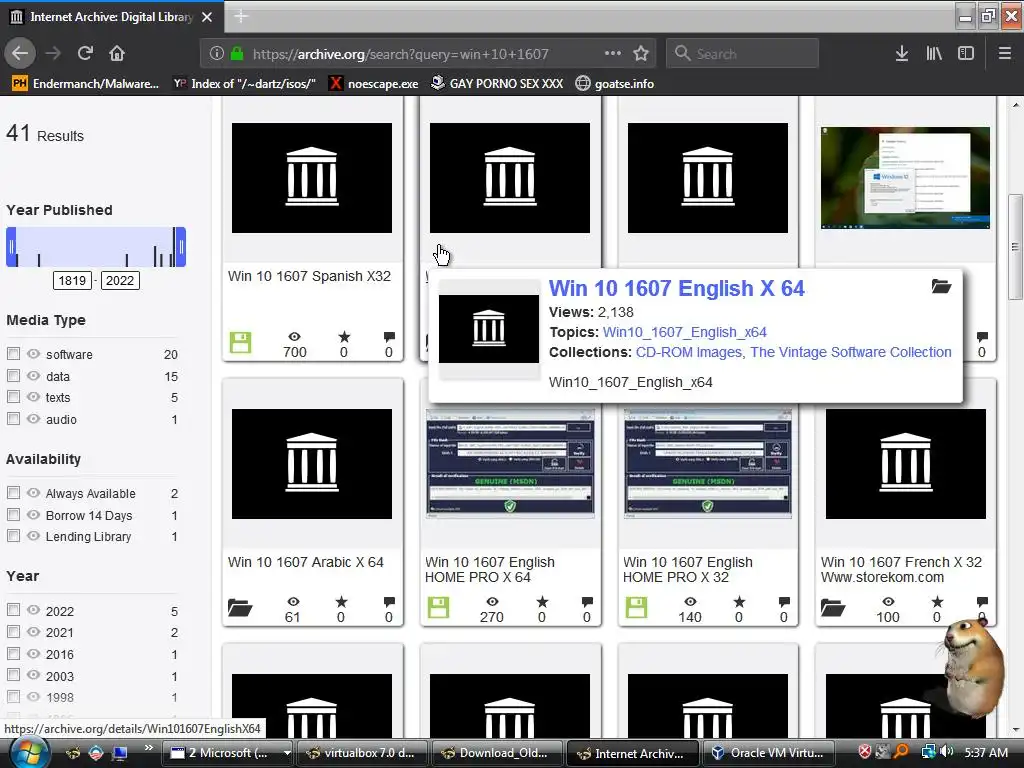Image resolution: width=1024 pixels, height=768 pixels.
Task: Click the folder icon in the hover popup
Action: (941, 286)
